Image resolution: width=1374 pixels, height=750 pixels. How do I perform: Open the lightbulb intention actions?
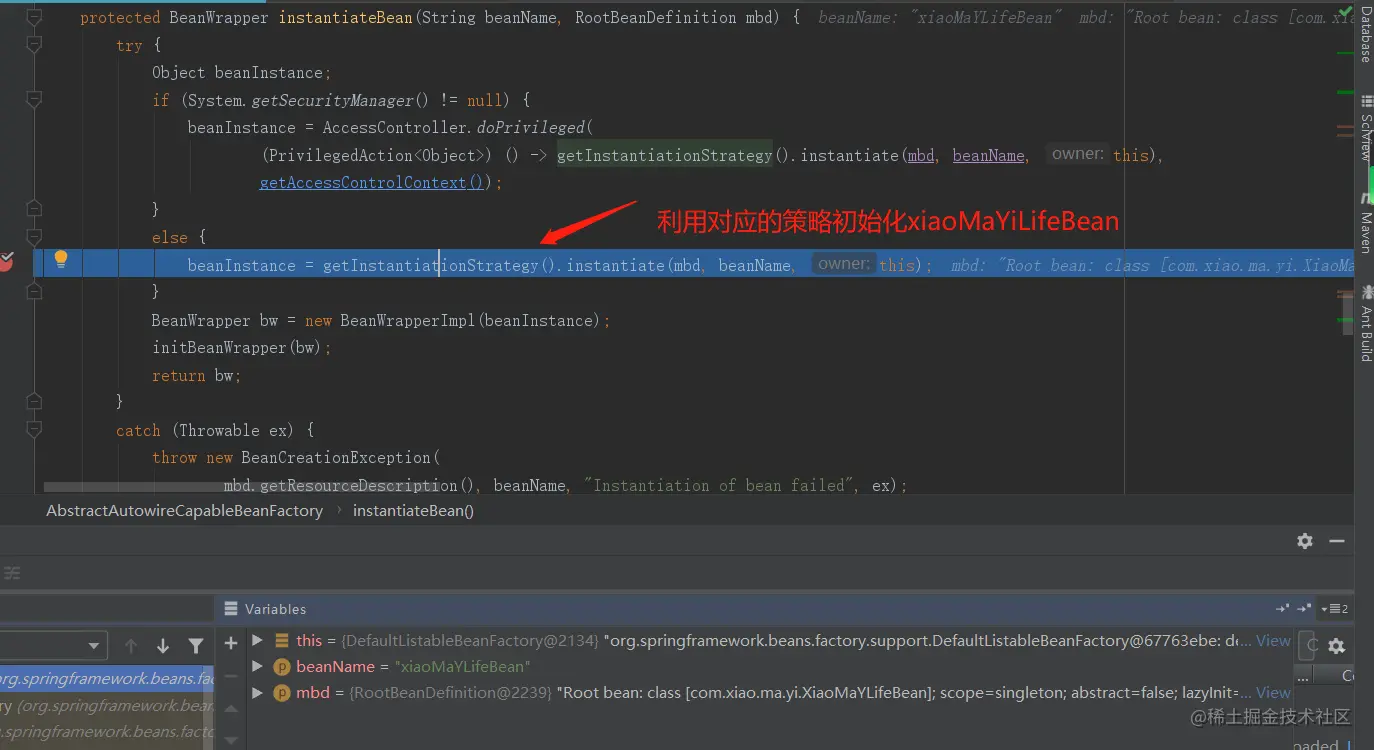pos(61,260)
